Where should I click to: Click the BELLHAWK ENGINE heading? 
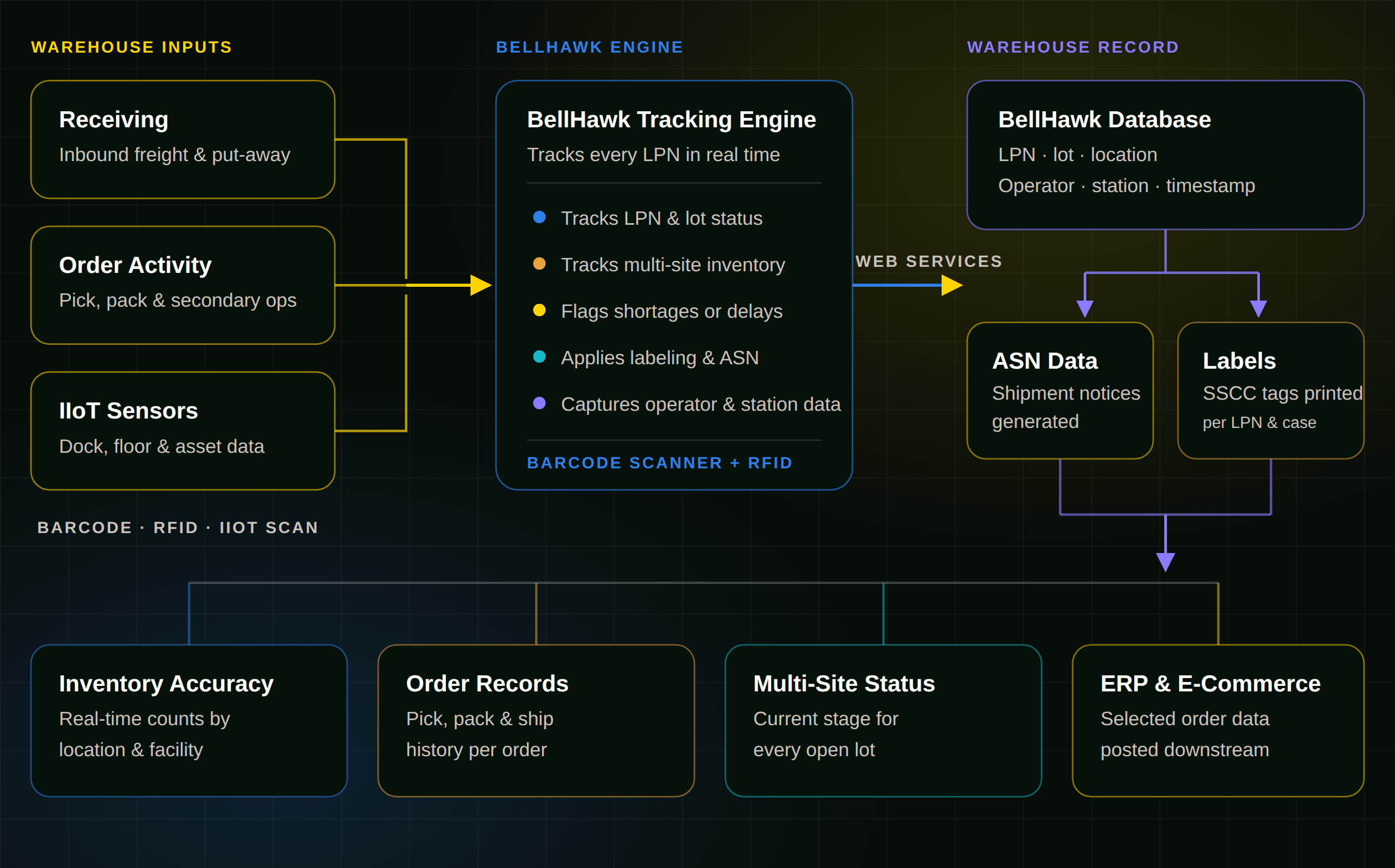tap(590, 47)
